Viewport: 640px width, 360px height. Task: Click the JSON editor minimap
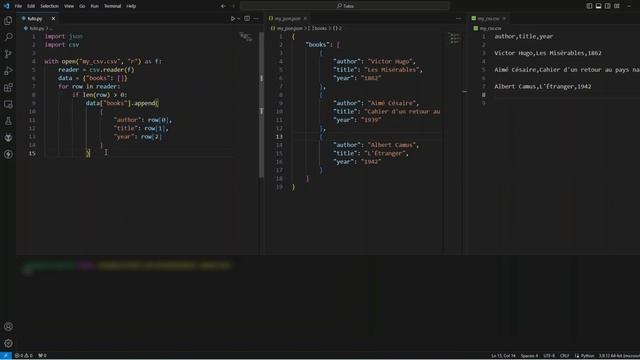pos(454,39)
